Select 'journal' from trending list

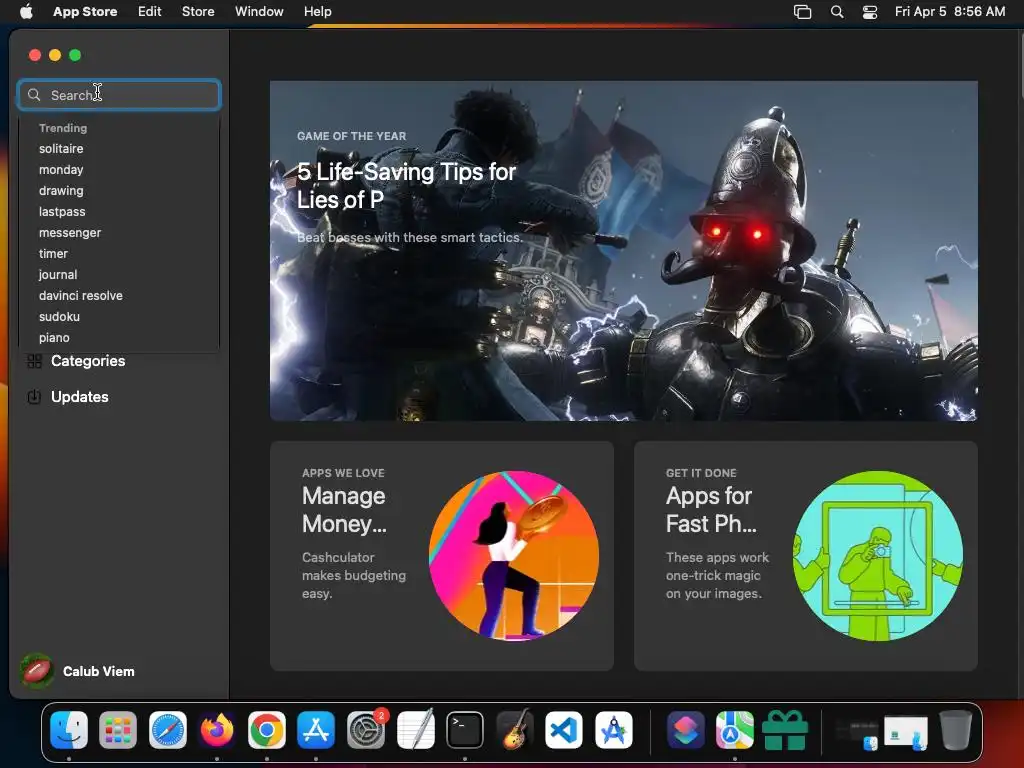point(57,274)
